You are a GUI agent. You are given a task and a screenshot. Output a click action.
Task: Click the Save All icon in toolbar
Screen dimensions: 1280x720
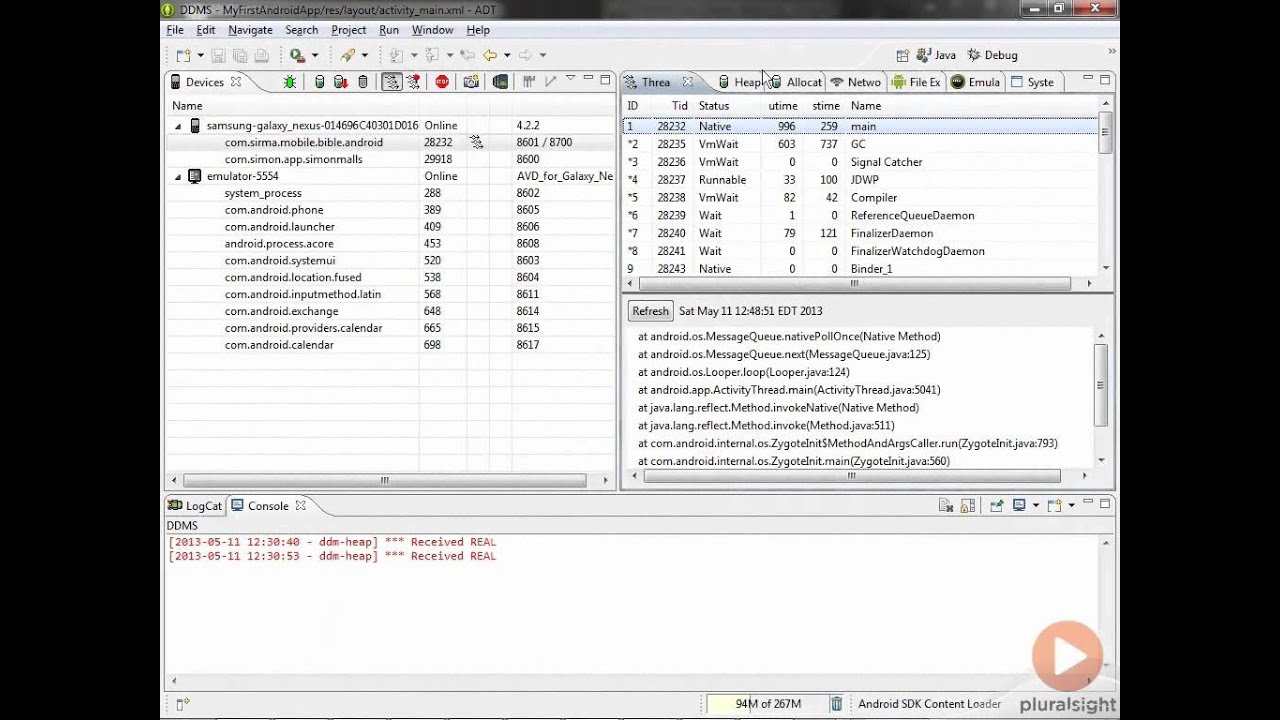point(240,55)
